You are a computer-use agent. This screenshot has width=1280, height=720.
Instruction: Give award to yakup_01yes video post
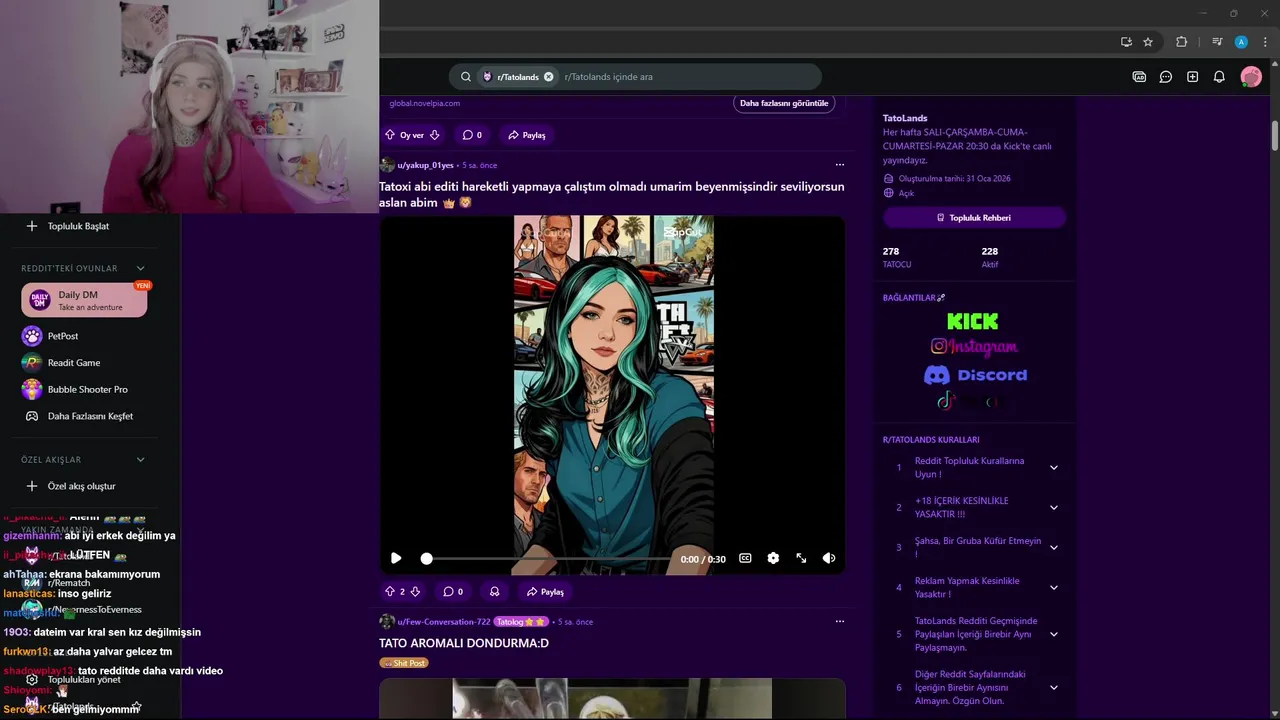tap(494, 592)
